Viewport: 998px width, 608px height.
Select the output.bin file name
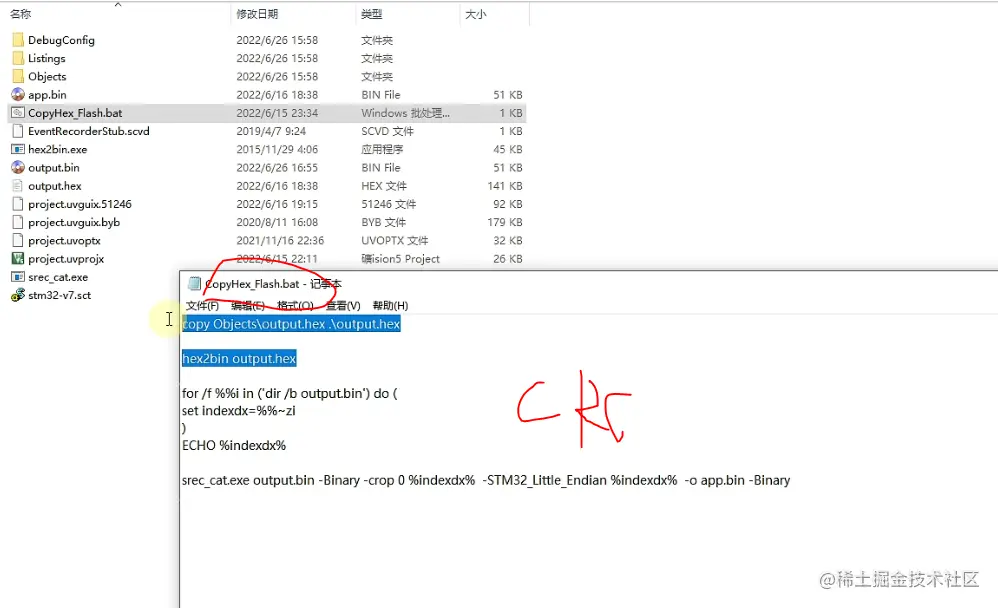click(x=53, y=168)
